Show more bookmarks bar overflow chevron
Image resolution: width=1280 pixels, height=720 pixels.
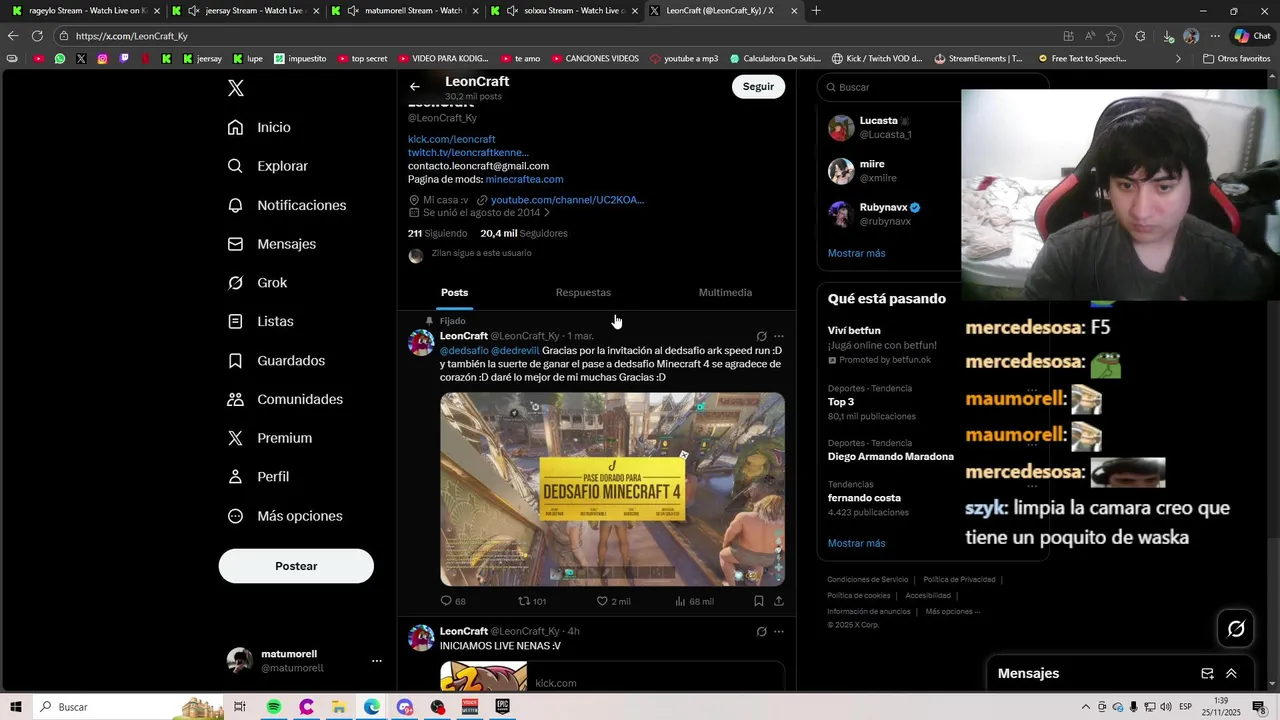(1178, 59)
